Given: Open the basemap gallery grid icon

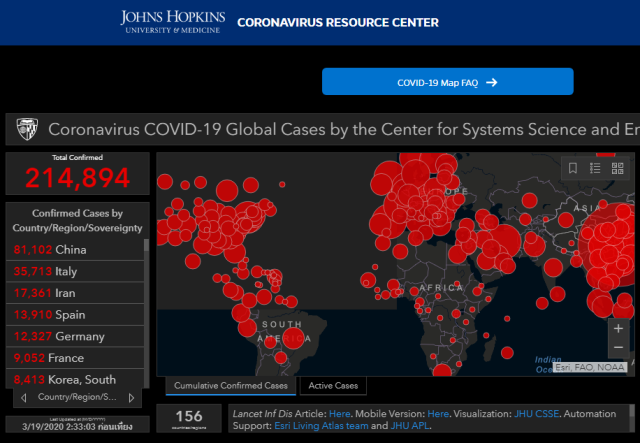Looking at the screenshot, I should point(617,168).
